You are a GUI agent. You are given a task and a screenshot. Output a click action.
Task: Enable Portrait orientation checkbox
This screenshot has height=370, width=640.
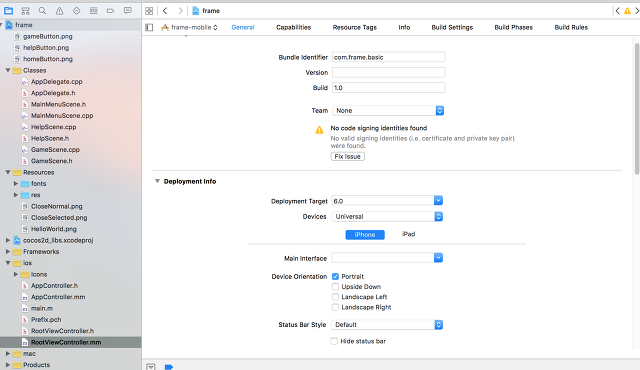click(335, 277)
